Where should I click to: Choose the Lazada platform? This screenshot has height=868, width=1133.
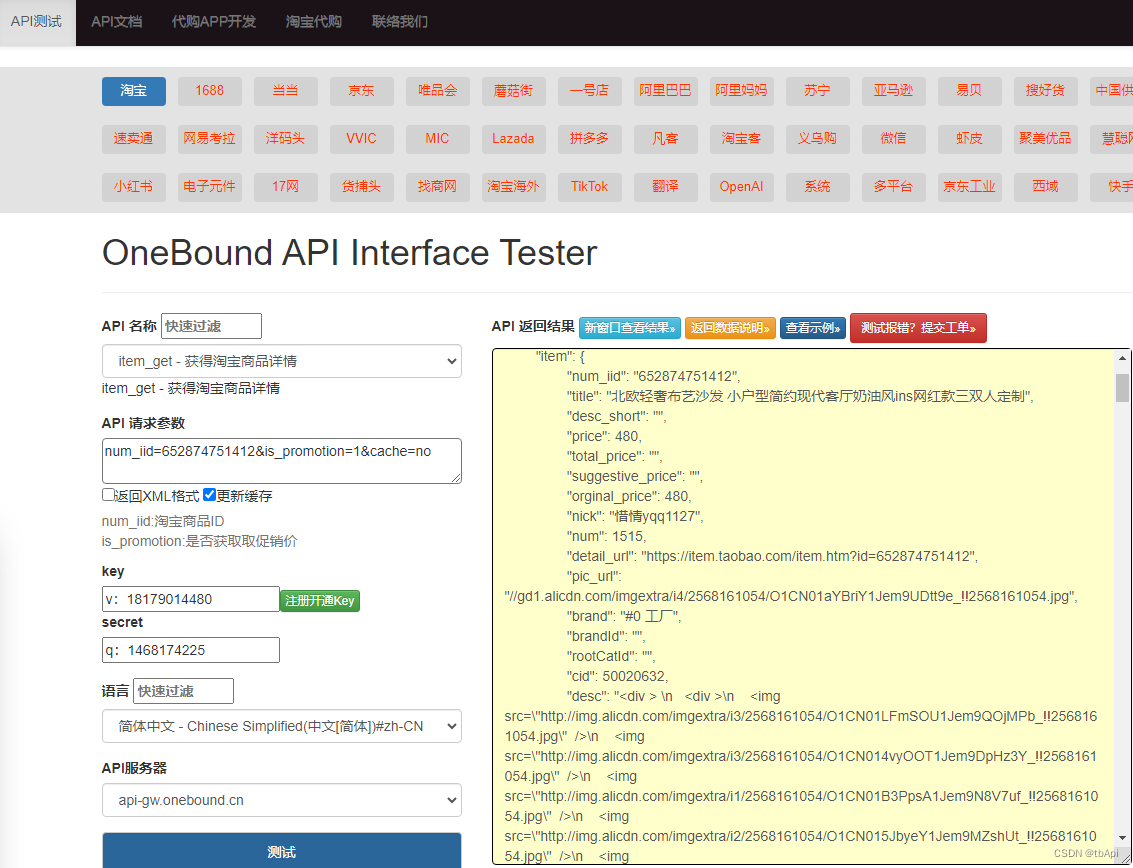click(x=514, y=139)
